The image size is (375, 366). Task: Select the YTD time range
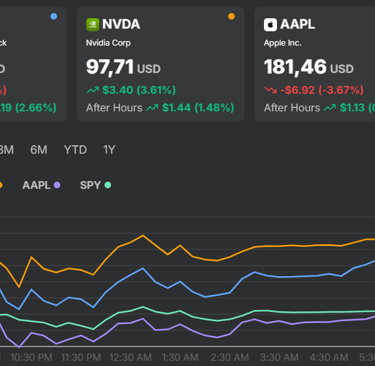tap(75, 150)
